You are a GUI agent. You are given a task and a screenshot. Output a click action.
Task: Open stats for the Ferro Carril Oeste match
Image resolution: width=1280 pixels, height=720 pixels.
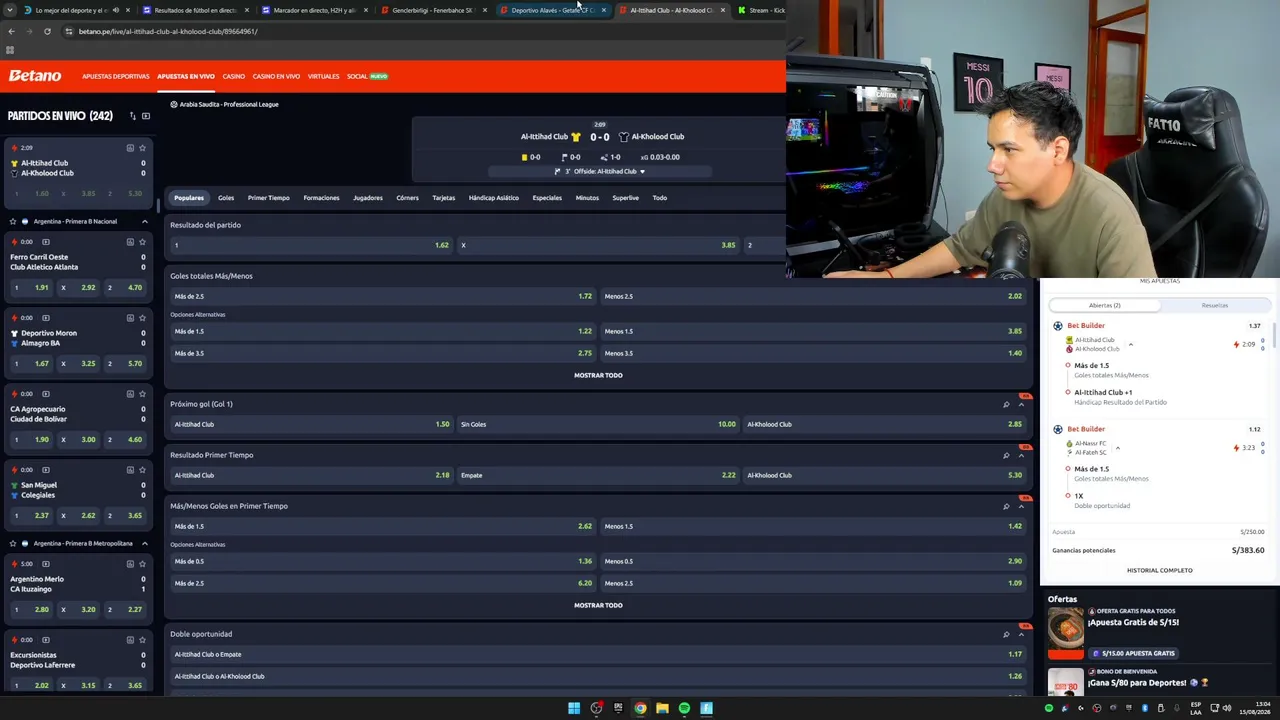(130, 242)
